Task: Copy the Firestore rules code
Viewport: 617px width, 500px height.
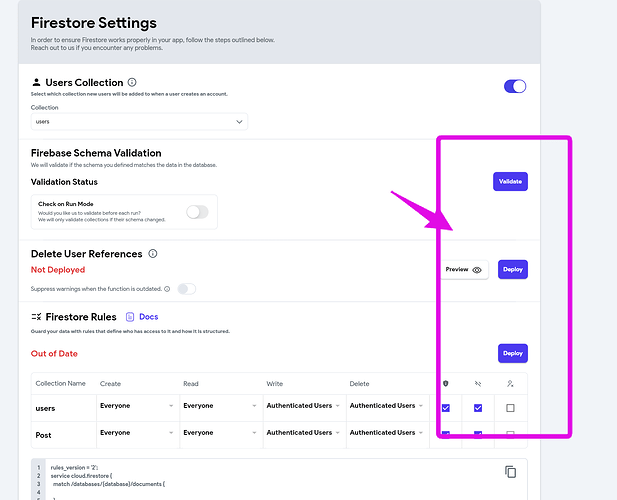Action: 511,472
